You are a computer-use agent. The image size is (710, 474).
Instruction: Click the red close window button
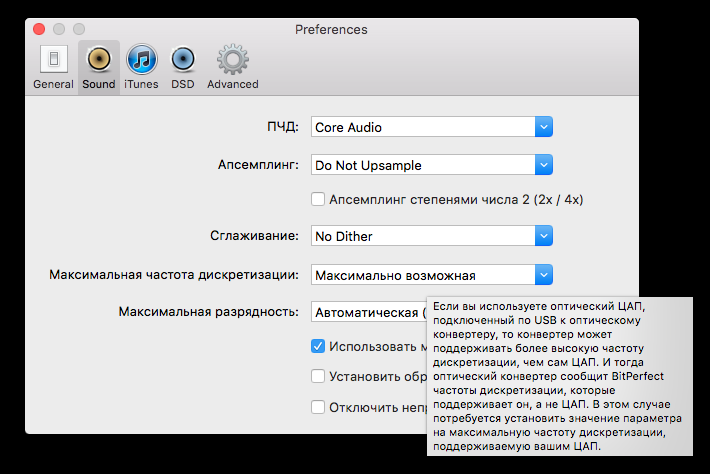(38, 30)
